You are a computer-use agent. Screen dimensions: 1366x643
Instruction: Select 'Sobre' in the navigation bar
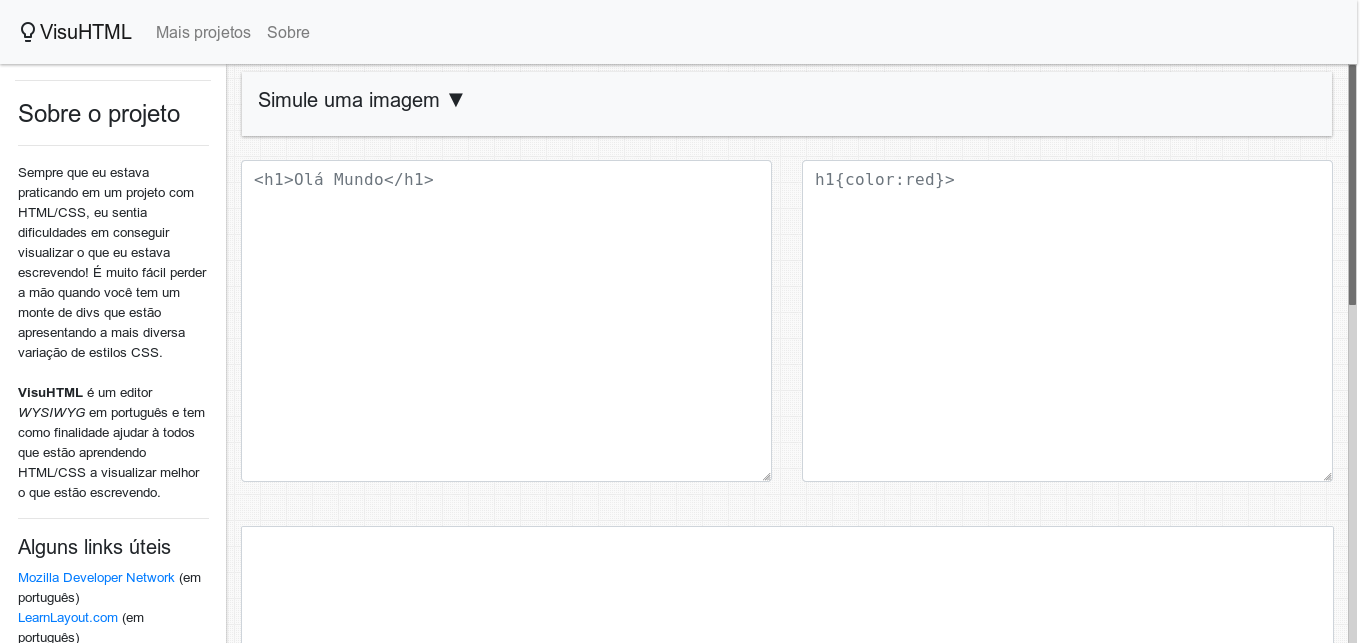coord(288,32)
